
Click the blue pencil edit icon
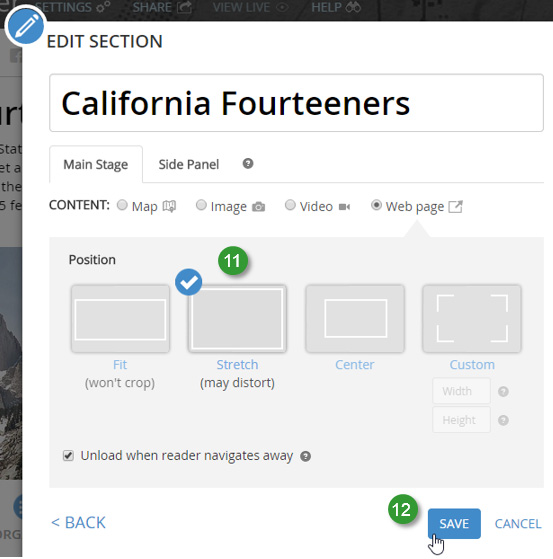click(x=26, y=26)
